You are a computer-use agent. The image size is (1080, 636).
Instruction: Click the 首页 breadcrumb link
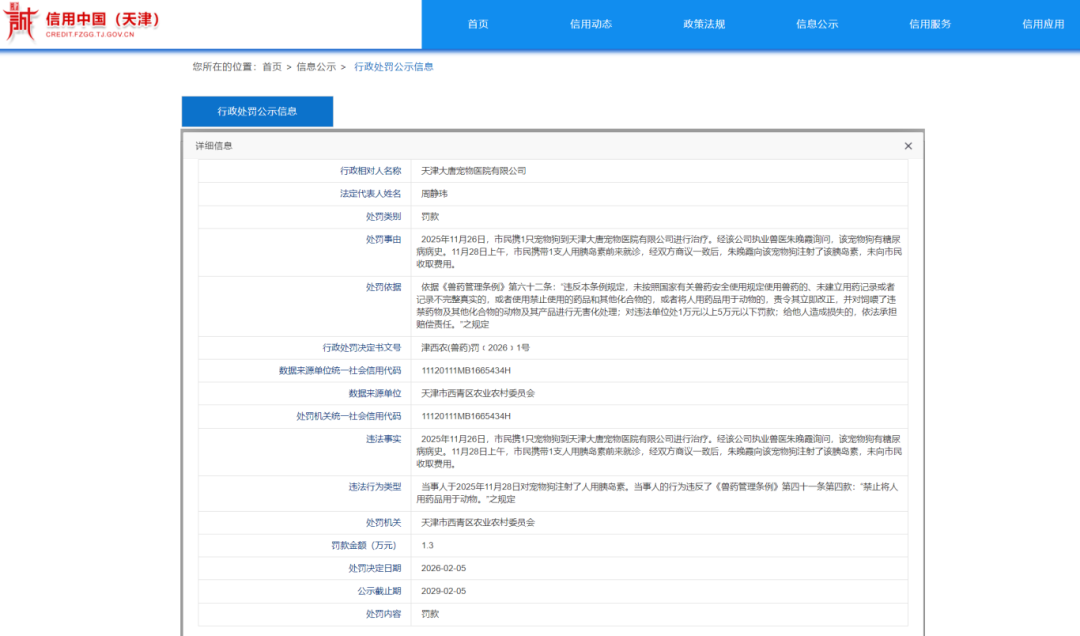click(272, 67)
